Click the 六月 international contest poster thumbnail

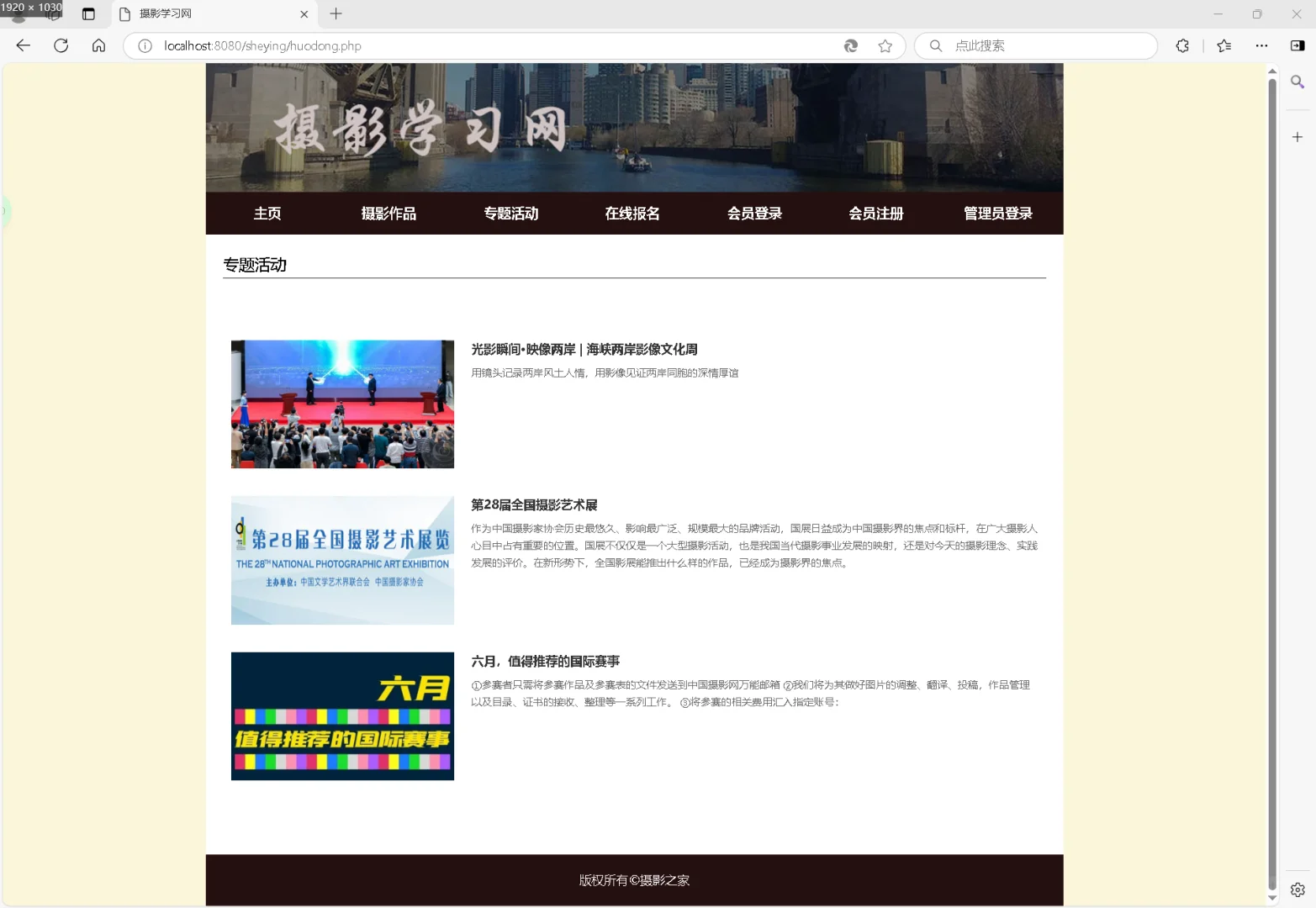pos(341,715)
